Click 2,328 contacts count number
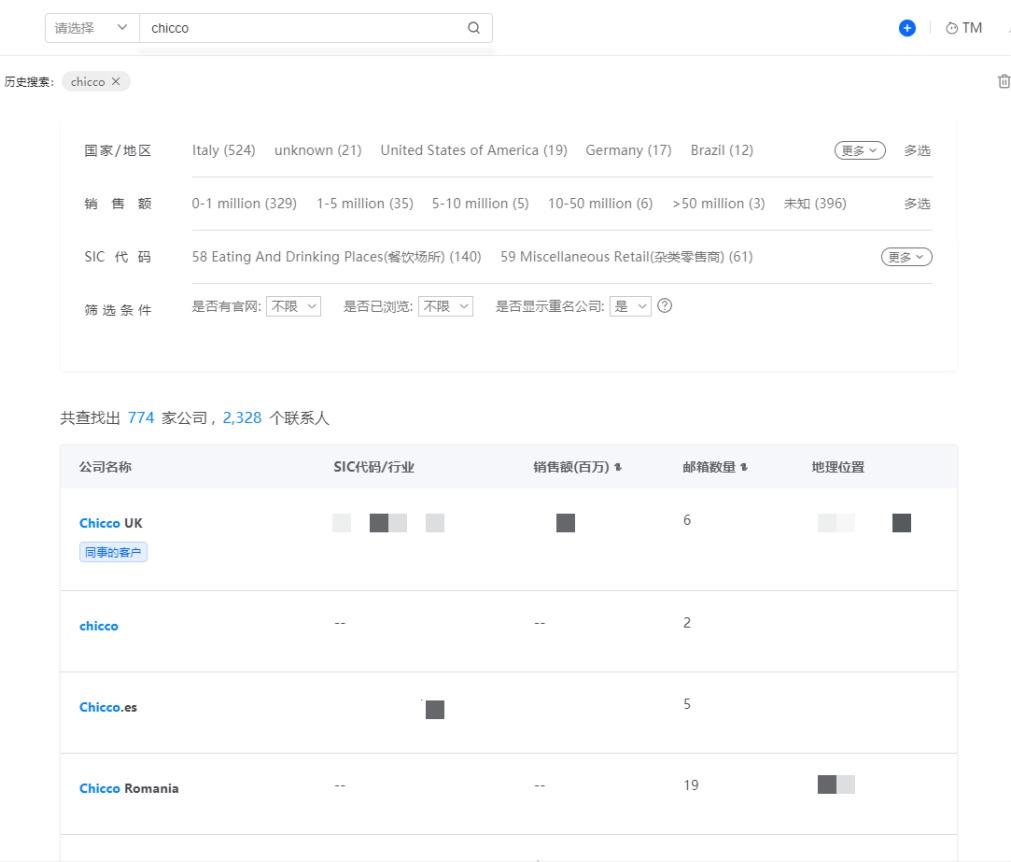Screen dimensions: 1011x862 [x=242, y=418]
